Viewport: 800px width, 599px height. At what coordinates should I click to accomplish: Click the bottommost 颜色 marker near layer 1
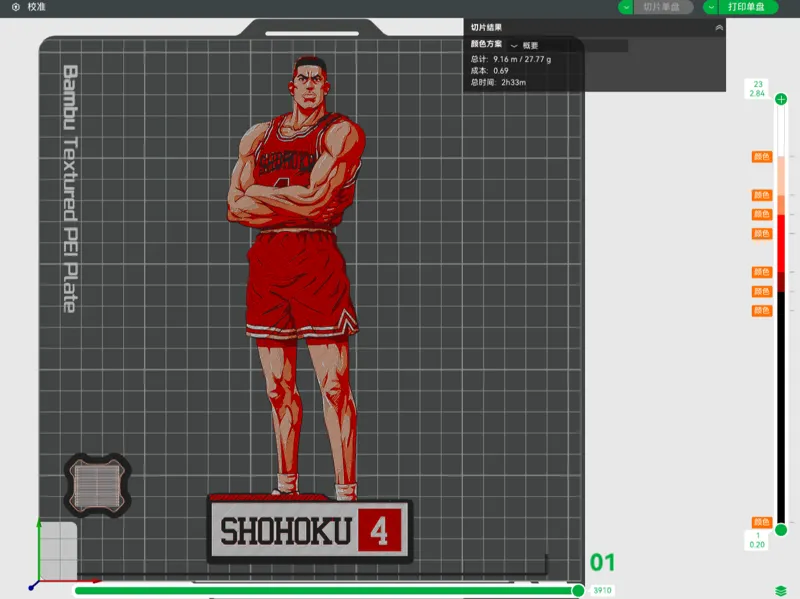click(x=761, y=522)
